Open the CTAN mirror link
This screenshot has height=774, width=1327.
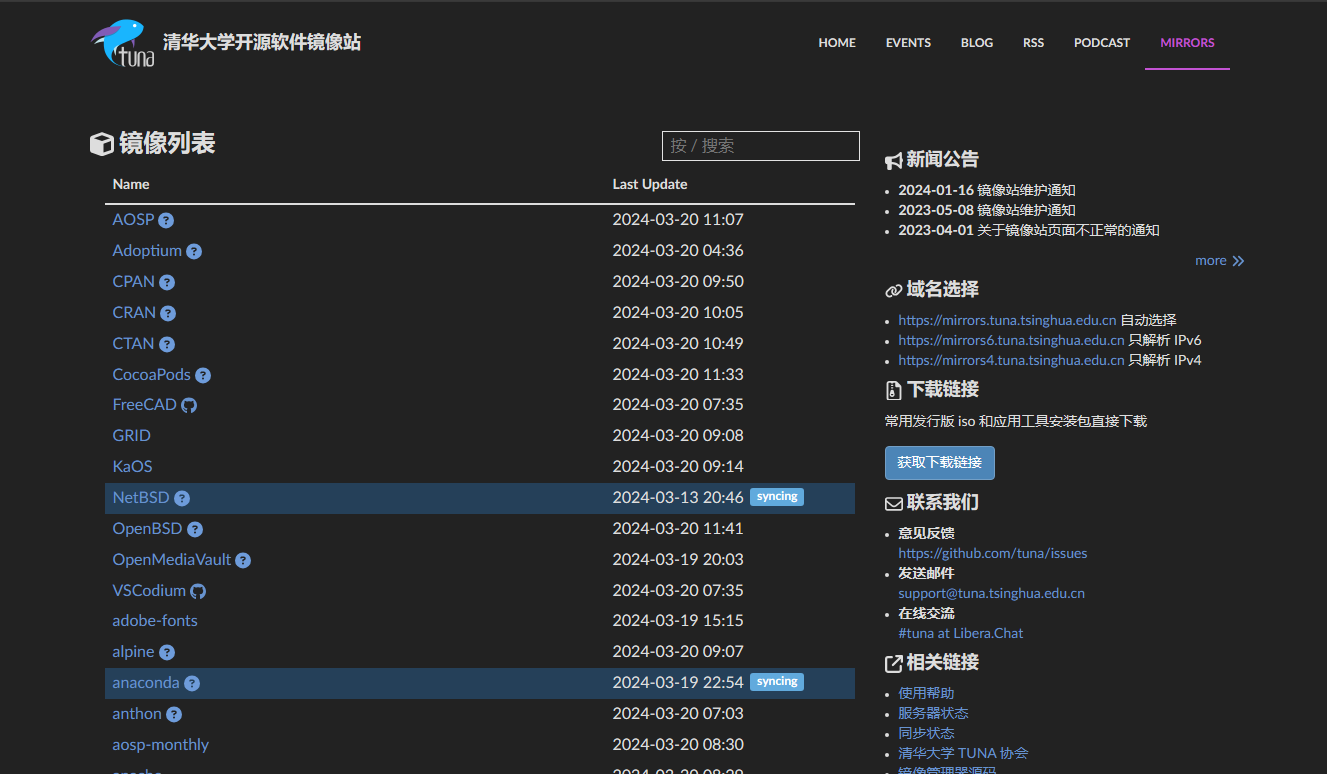133,344
